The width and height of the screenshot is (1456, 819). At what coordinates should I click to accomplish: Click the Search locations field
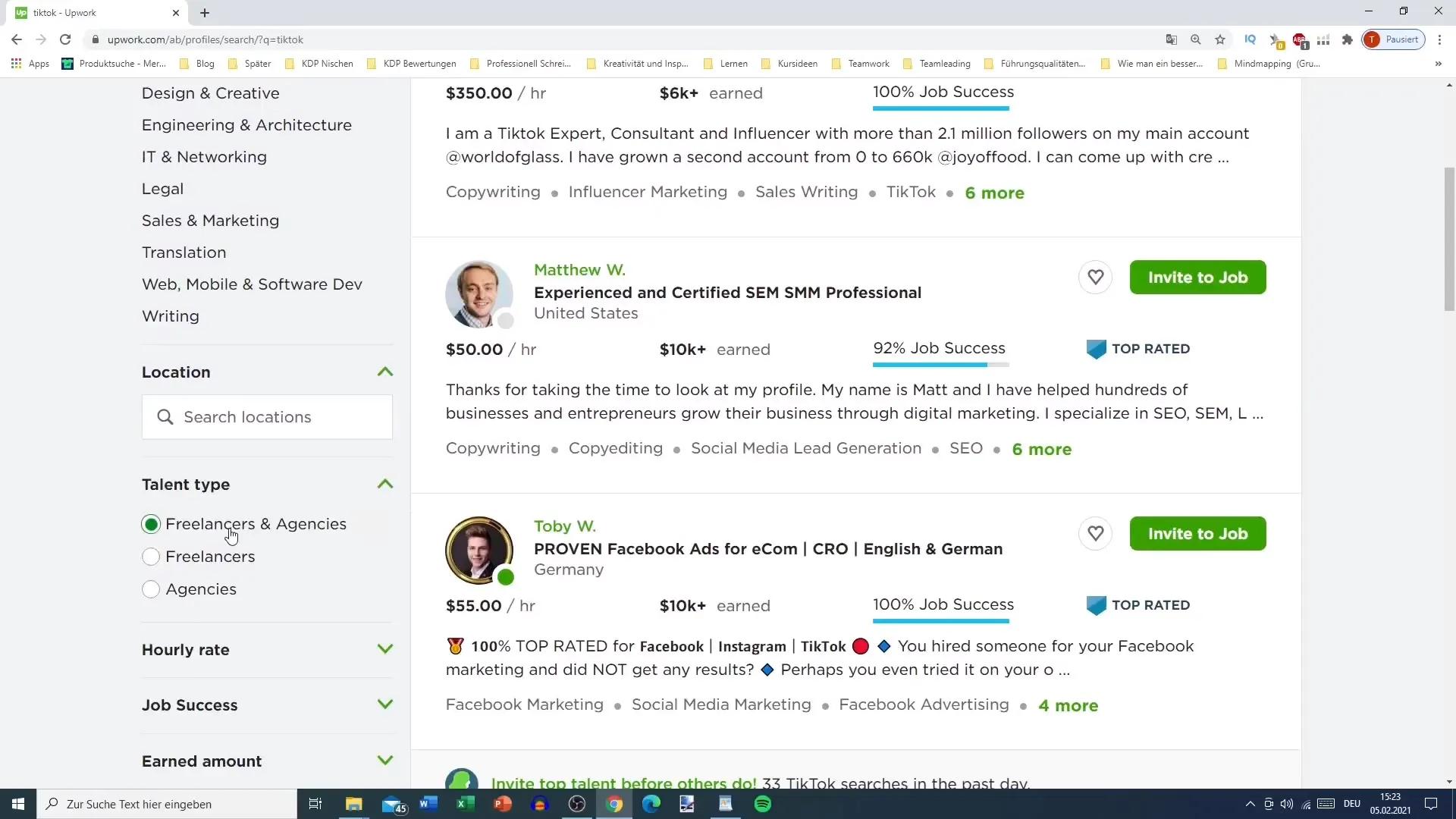coord(267,417)
